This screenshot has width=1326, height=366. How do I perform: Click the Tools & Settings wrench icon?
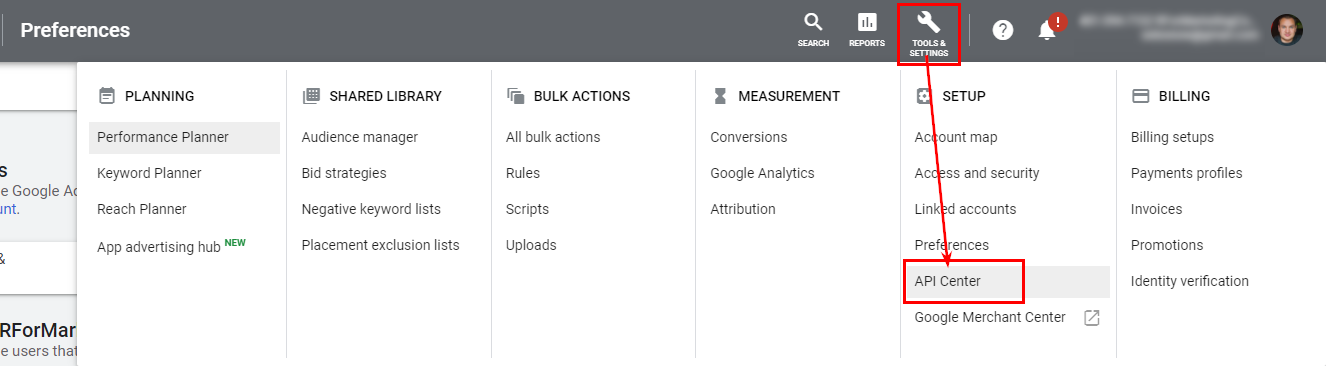click(928, 22)
